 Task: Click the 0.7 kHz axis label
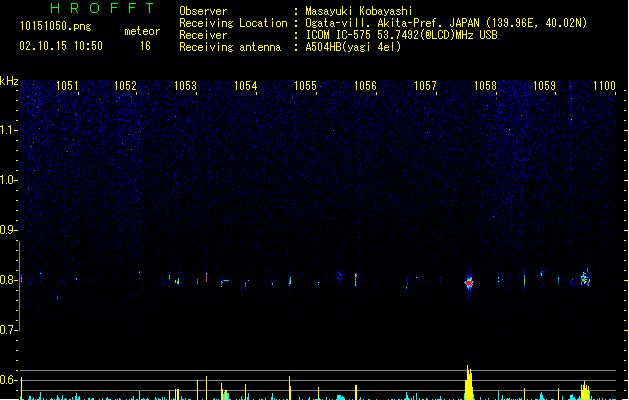8,330
